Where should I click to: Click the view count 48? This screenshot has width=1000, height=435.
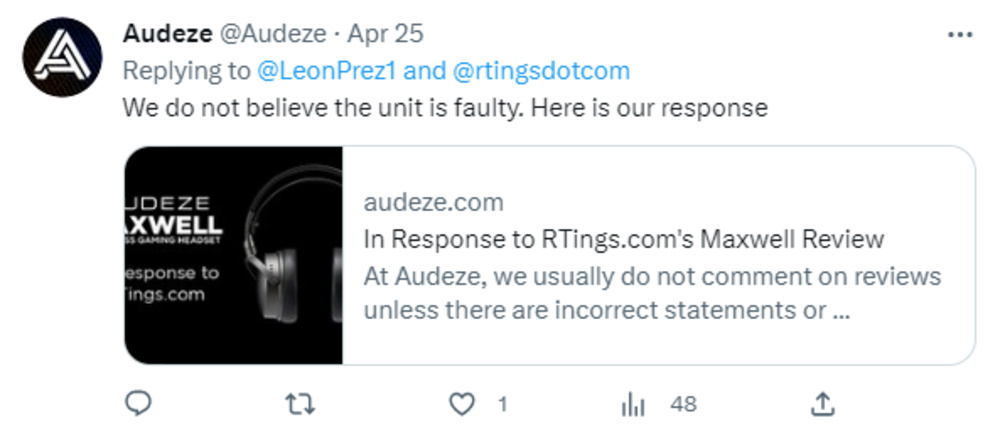[x=684, y=404]
